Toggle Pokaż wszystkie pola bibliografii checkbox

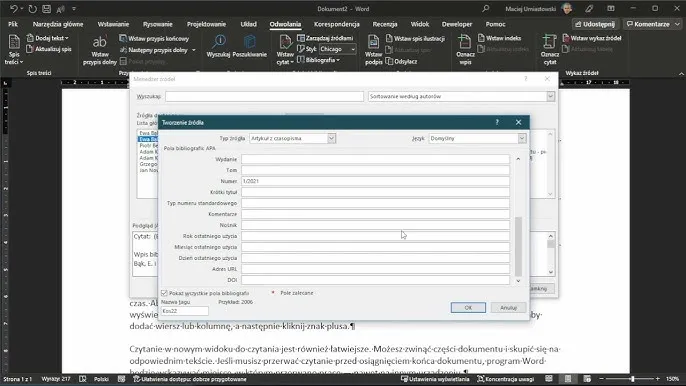click(164, 293)
